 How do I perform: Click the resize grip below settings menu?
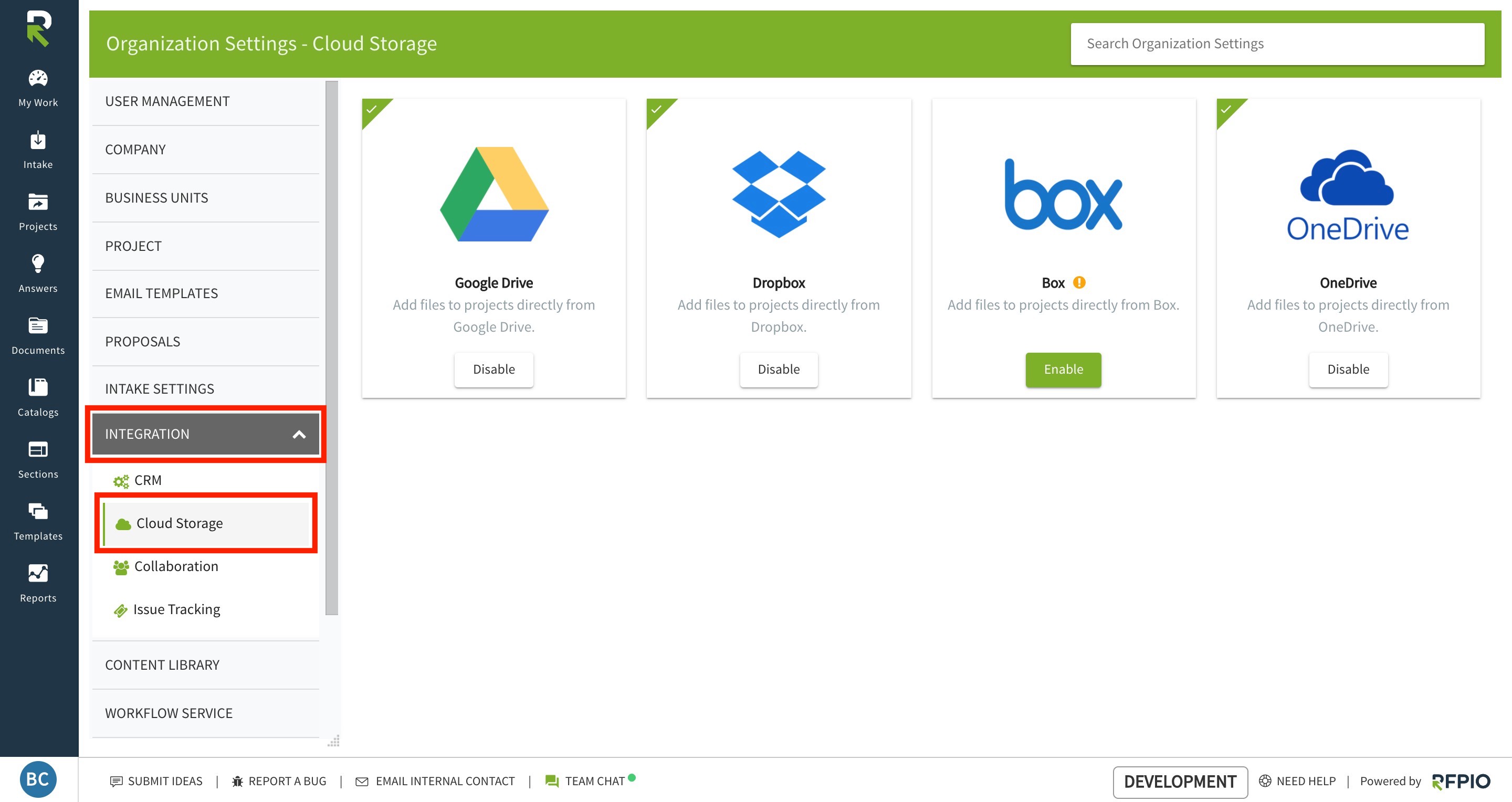(333, 741)
